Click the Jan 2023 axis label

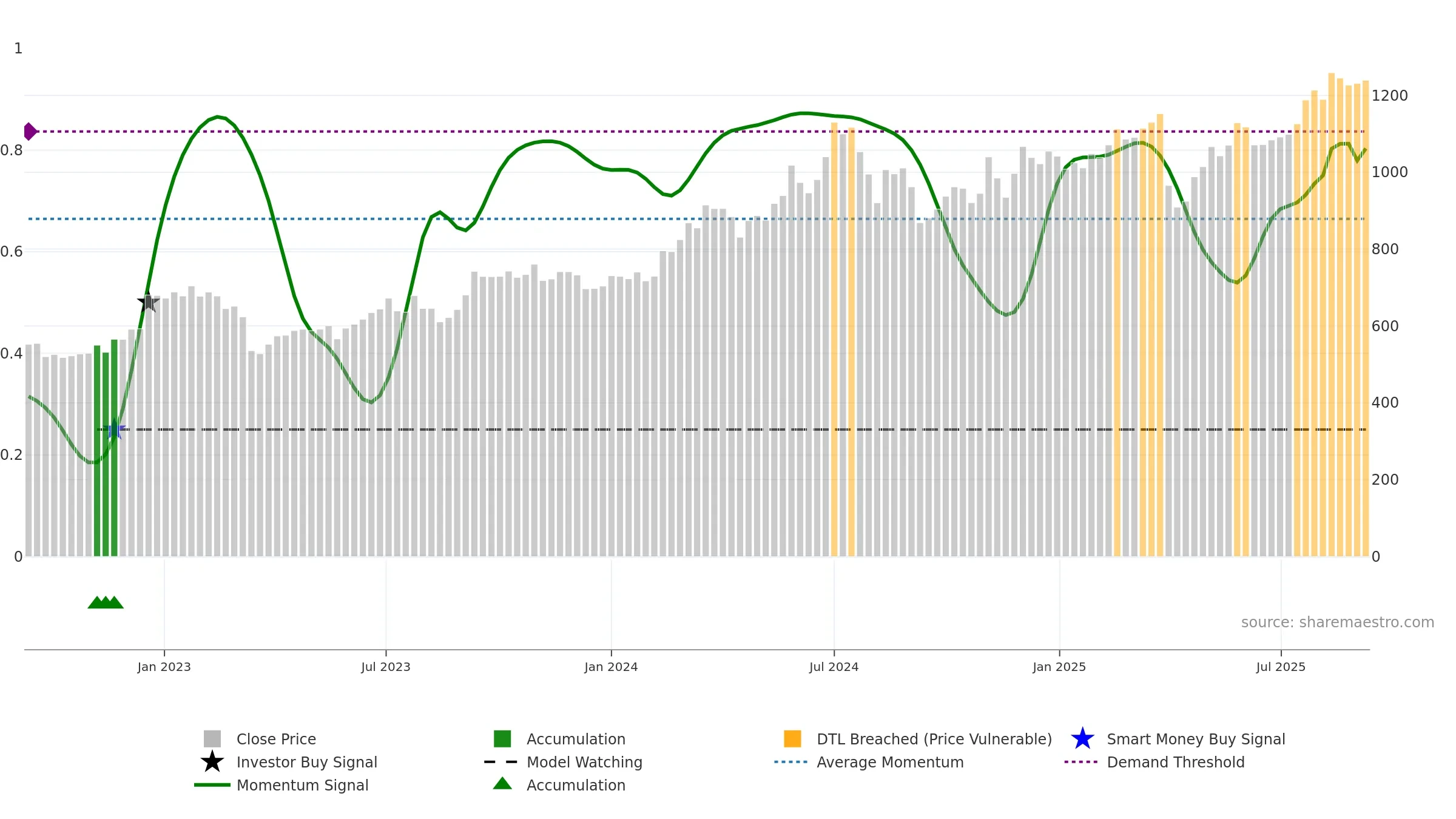coord(164,667)
